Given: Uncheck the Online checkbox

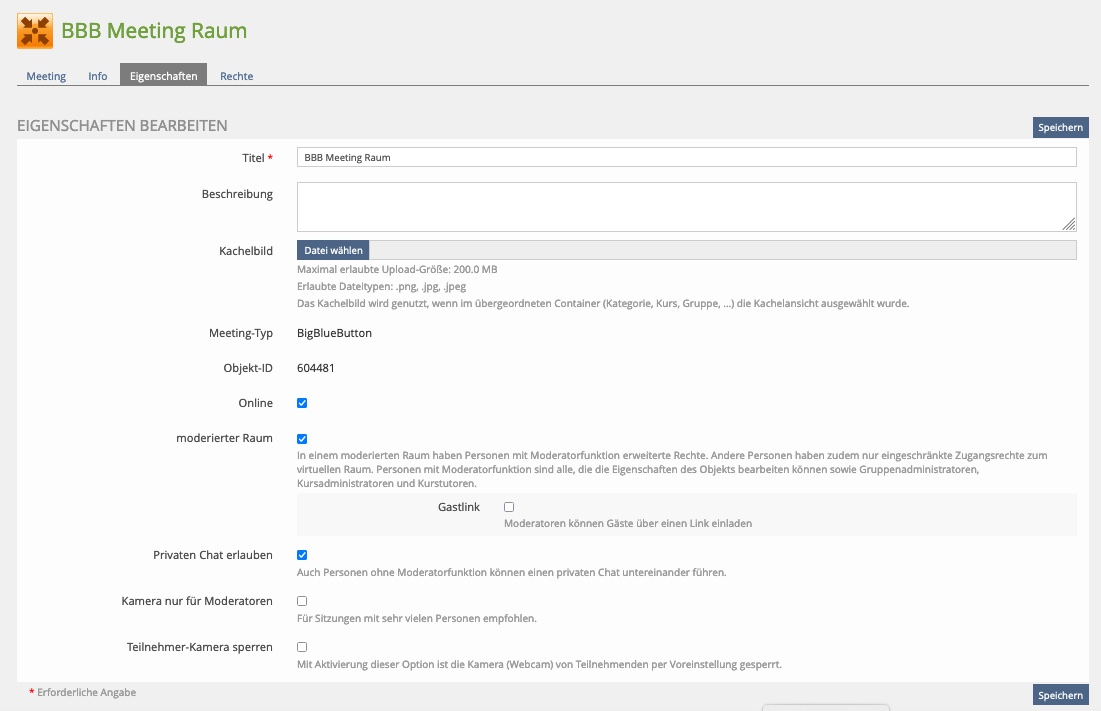Looking at the screenshot, I should pos(302,403).
